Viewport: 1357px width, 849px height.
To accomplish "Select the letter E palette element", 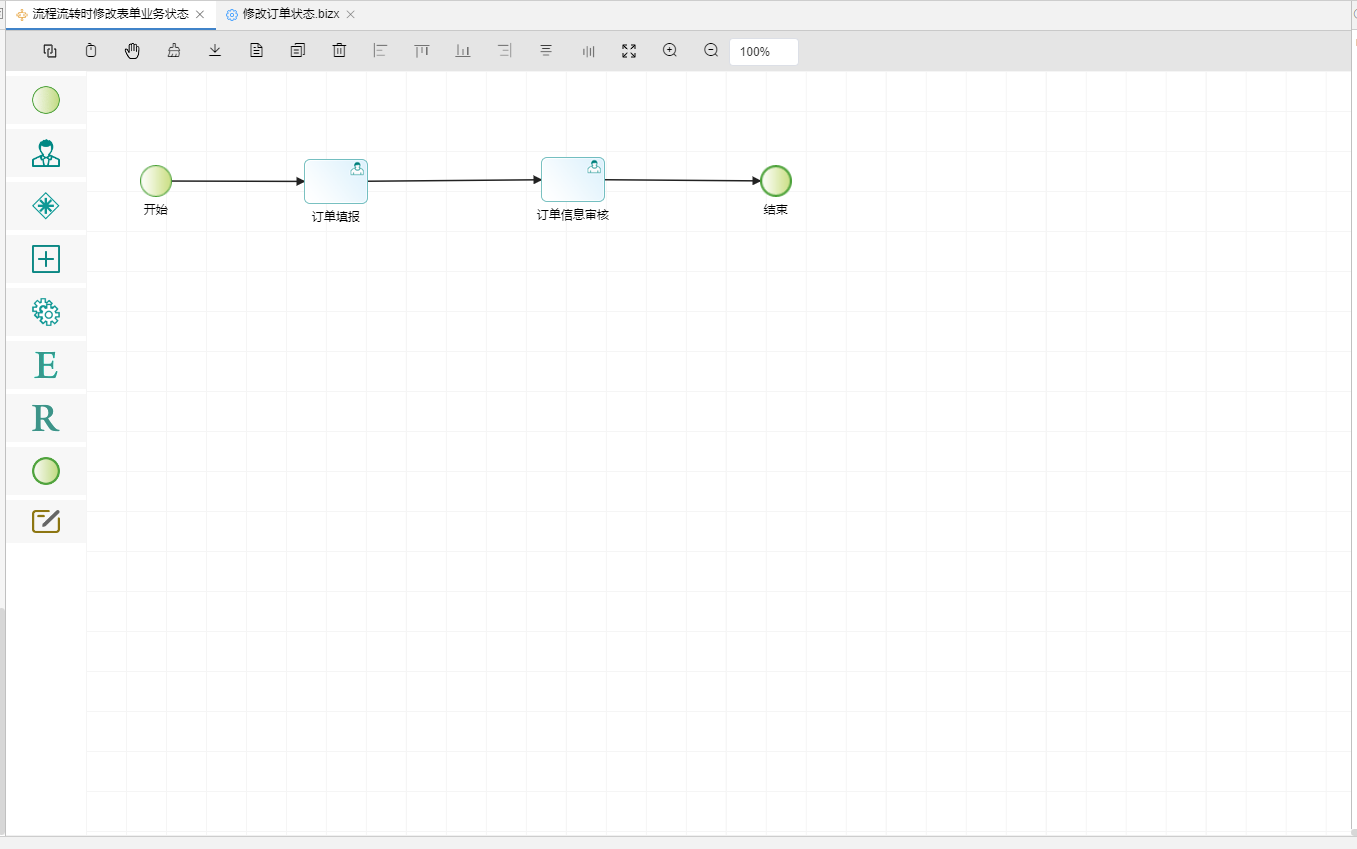I will 46,365.
